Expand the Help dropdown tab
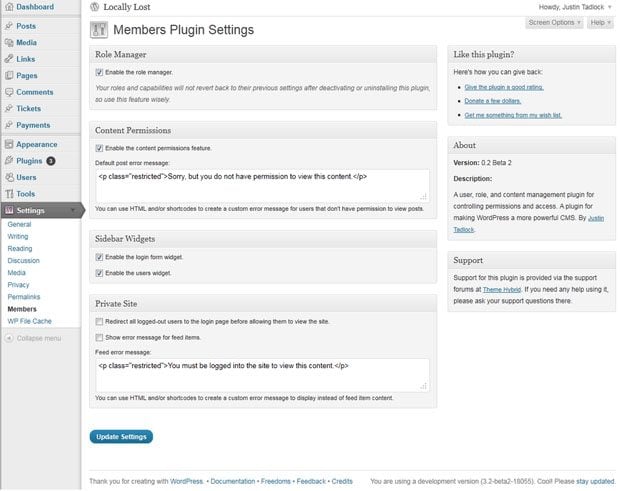620x491 pixels. click(599, 22)
